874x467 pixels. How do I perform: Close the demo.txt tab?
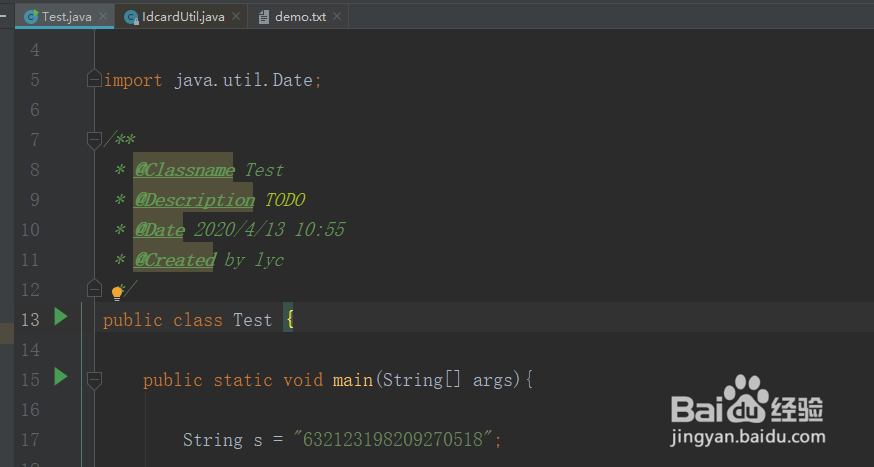coord(337,16)
